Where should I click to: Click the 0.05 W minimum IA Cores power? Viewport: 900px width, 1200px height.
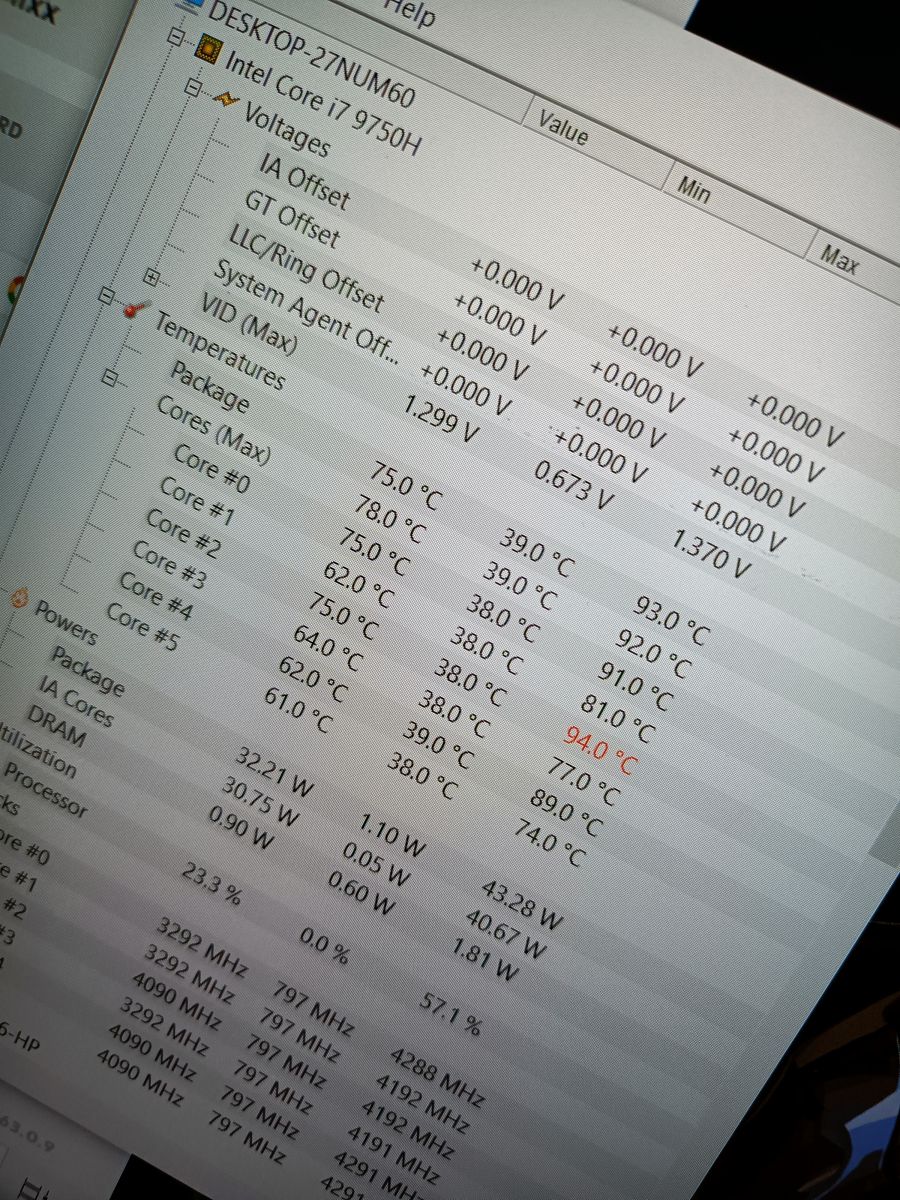coord(376,862)
